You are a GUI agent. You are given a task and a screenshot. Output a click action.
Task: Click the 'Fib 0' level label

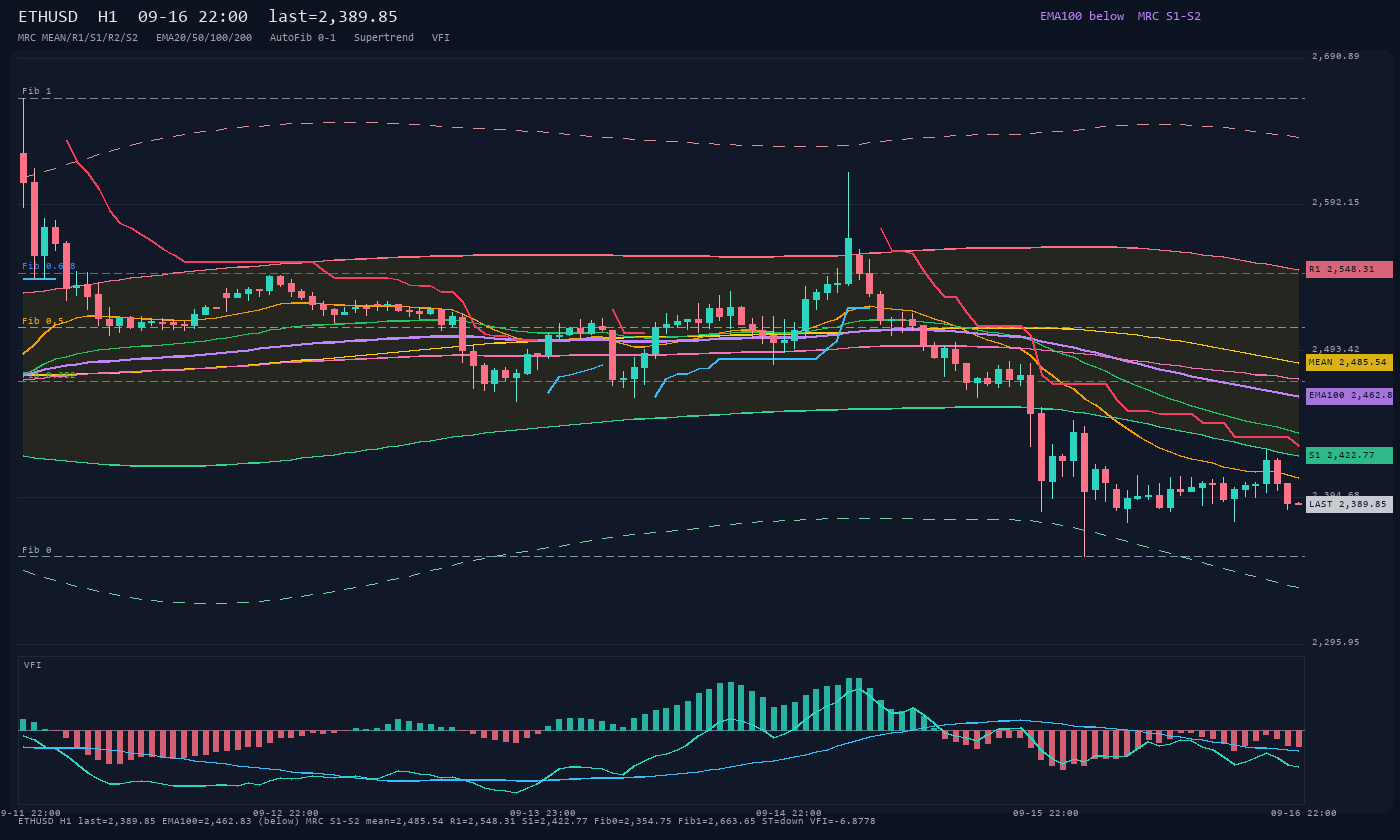click(37, 550)
